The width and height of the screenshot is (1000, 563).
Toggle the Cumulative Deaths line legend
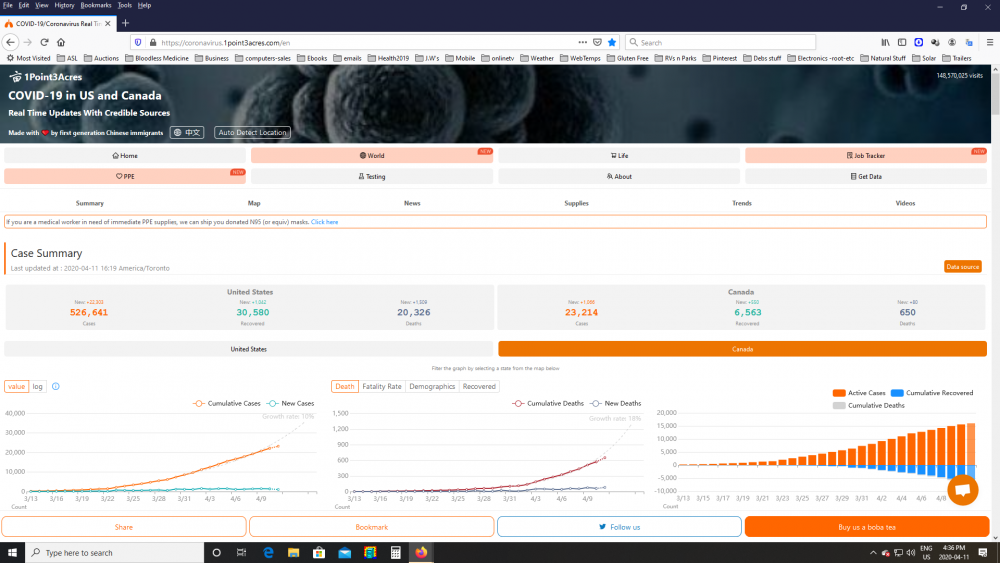point(547,403)
